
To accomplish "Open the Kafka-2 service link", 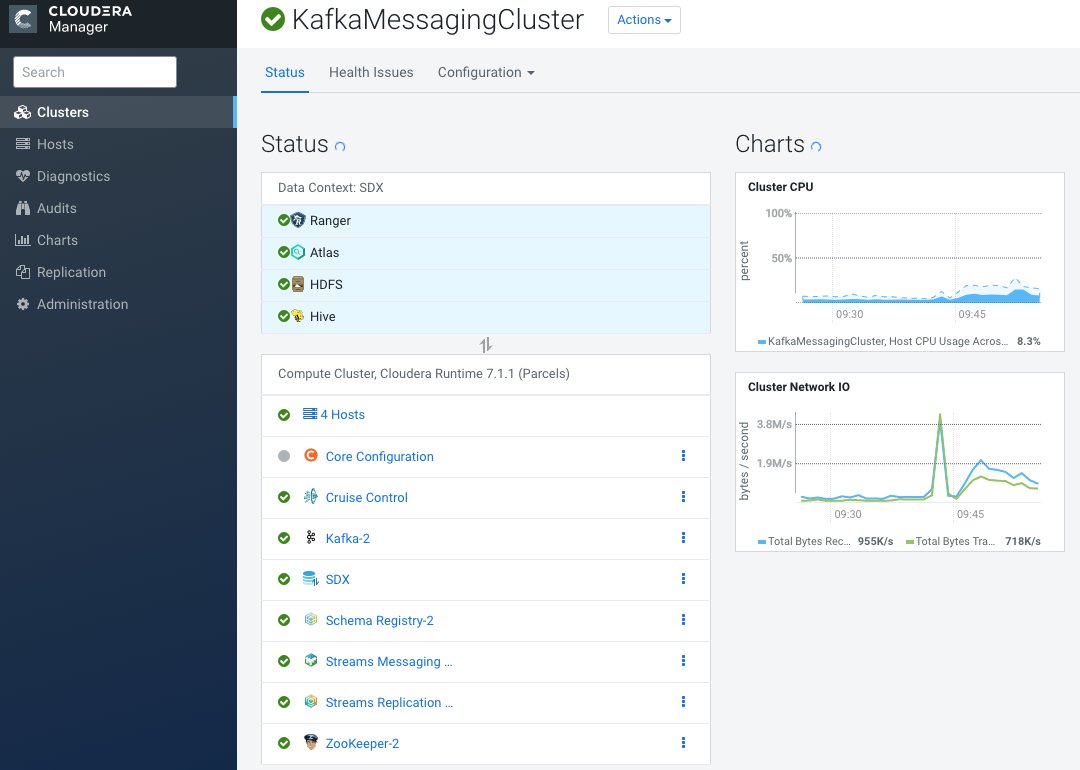I will tap(348, 539).
